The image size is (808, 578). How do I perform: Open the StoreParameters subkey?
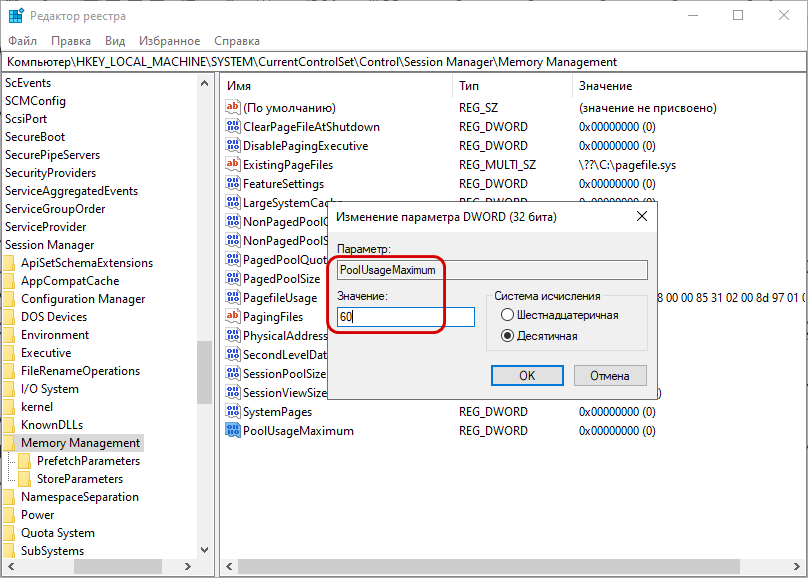pyautogui.click(x=79, y=479)
